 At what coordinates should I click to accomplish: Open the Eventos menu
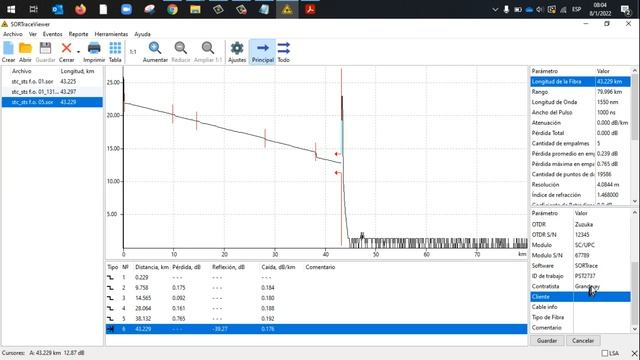[53, 34]
